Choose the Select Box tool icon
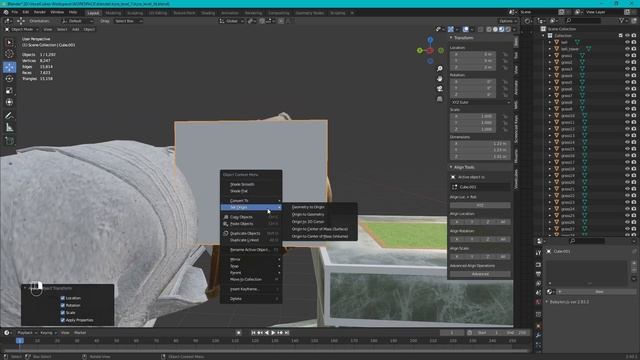Image resolution: width=640 pixels, height=360 pixels. point(9,42)
